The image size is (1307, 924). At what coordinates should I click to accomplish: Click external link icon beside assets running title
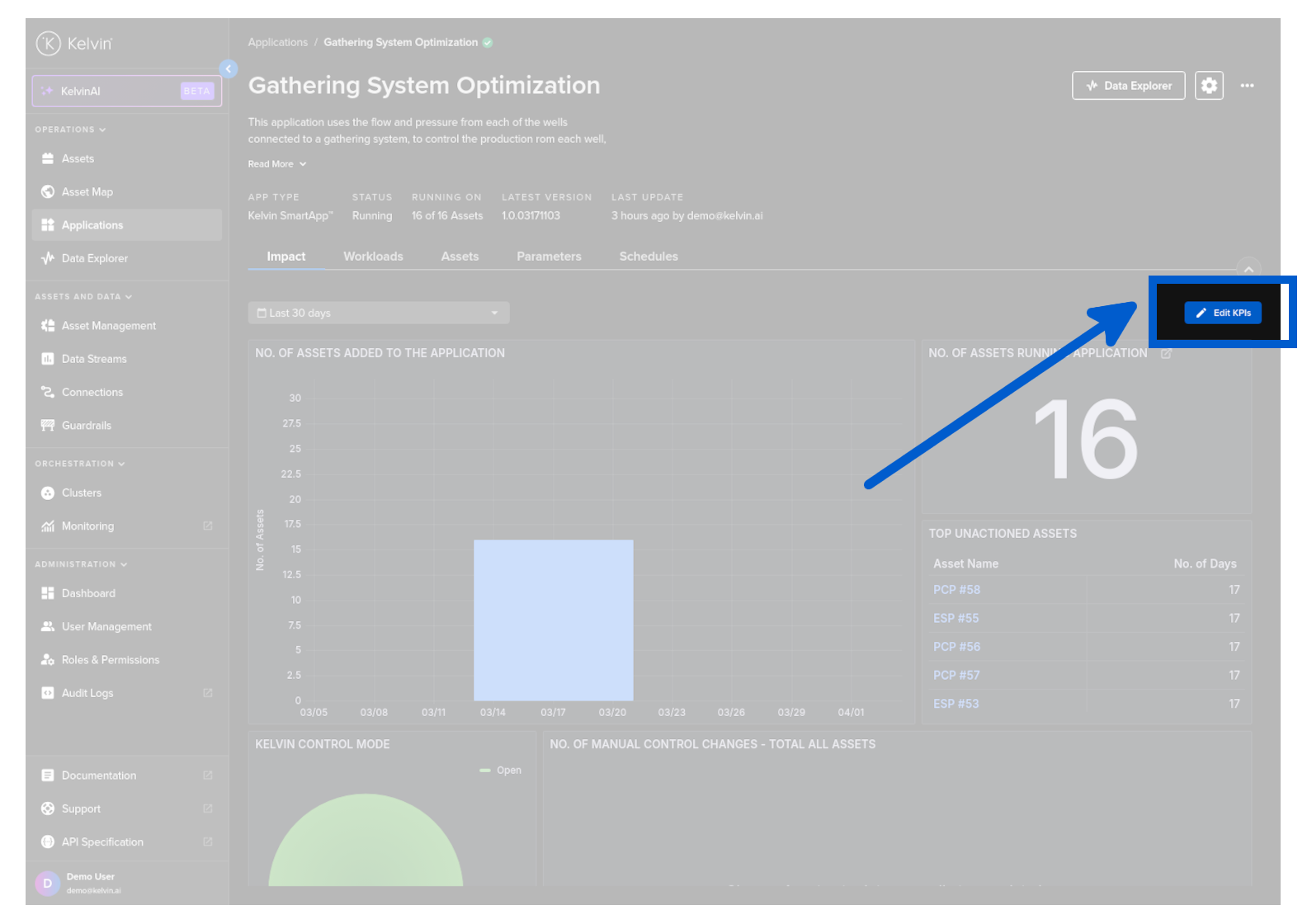coord(1166,353)
